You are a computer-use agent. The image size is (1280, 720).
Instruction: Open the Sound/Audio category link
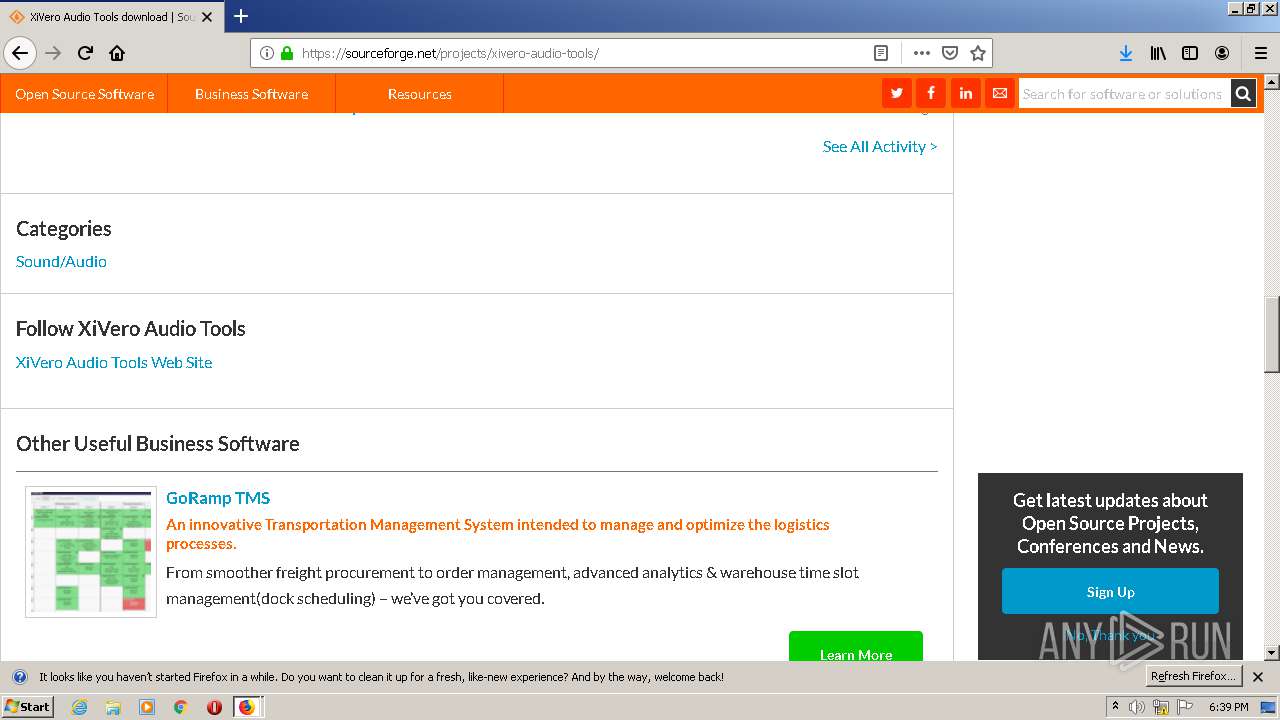tap(61, 261)
